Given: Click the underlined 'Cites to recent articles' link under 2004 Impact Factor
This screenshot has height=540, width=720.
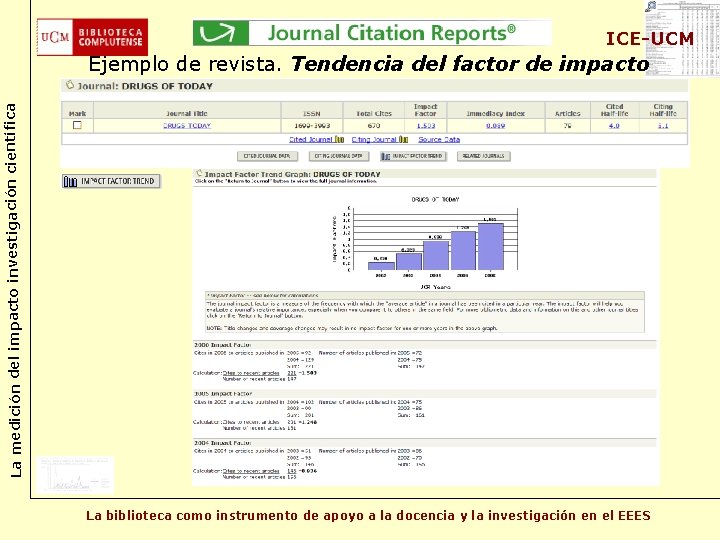Looking at the screenshot, I should 251,471.
